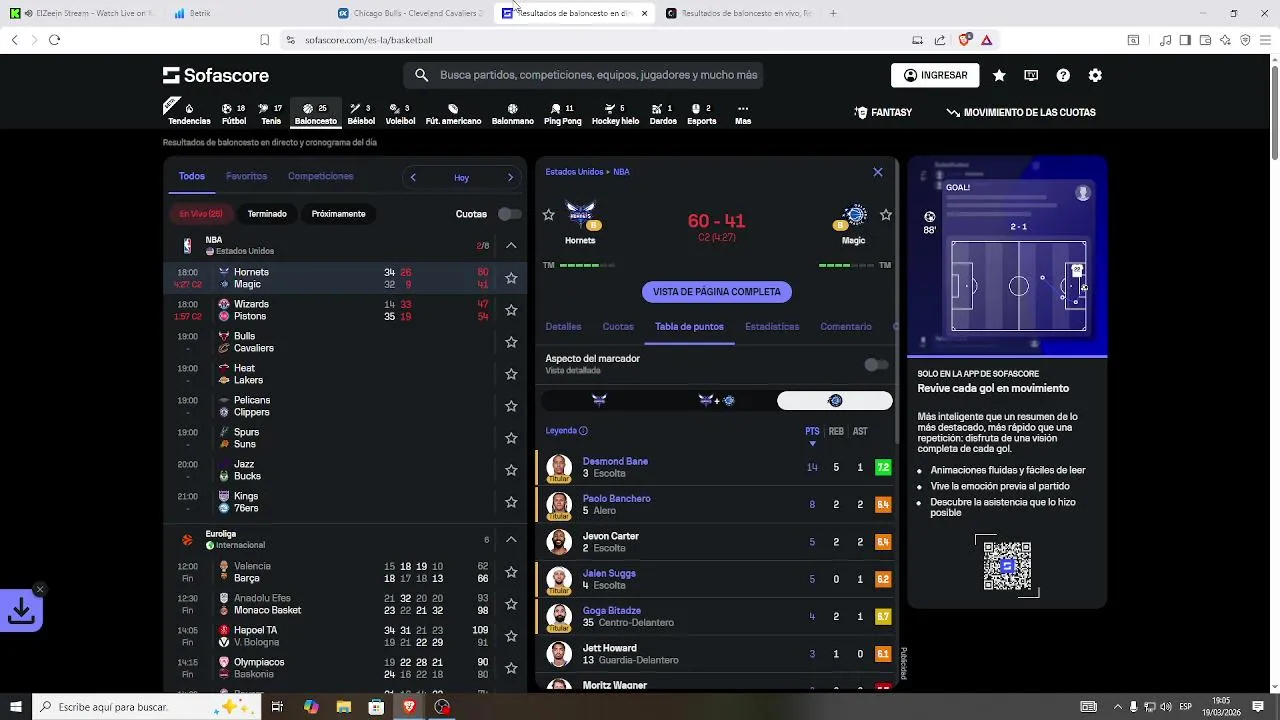Open the help question mark icon
Viewport: 1280px width, 720px height.
[x=1063, y=75]
